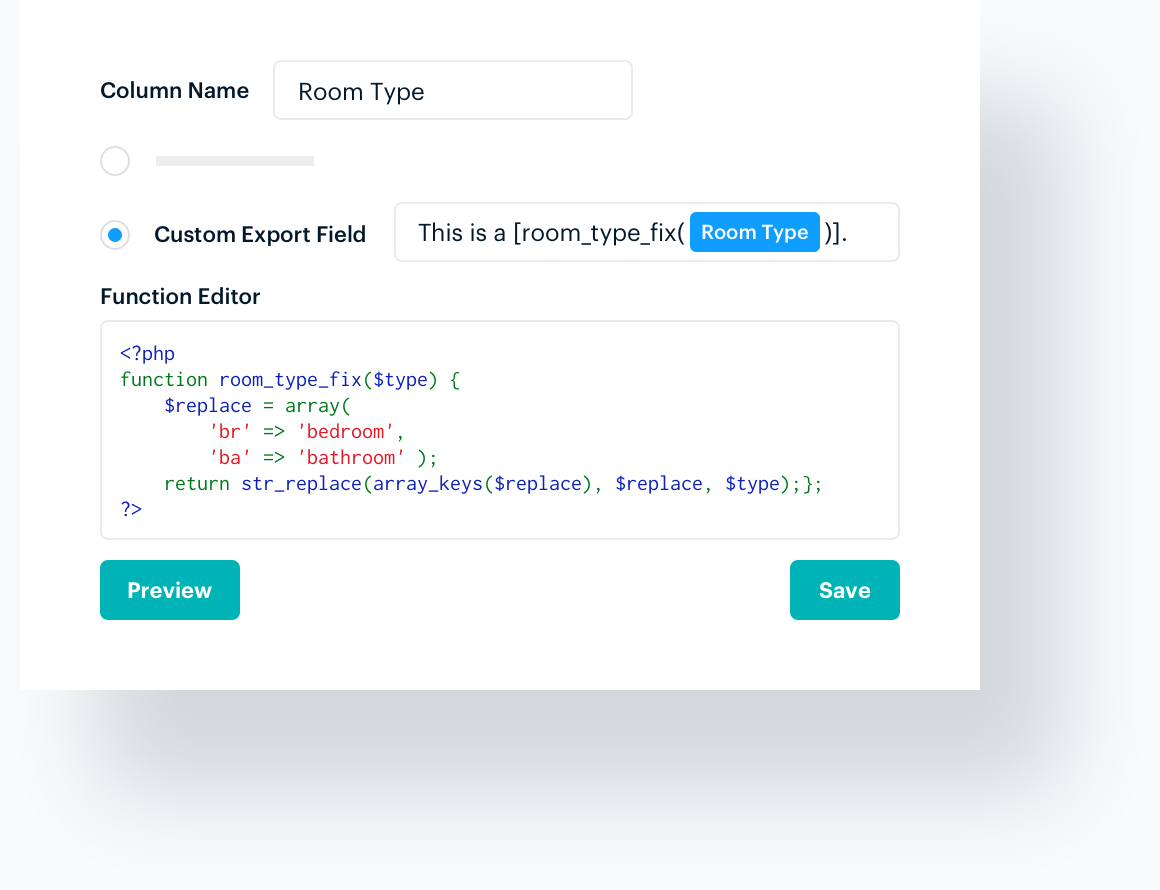Viewport: 1160px width, 890px height.
Task: Select the Custom Export Field radio button
Action: [115, 235]
